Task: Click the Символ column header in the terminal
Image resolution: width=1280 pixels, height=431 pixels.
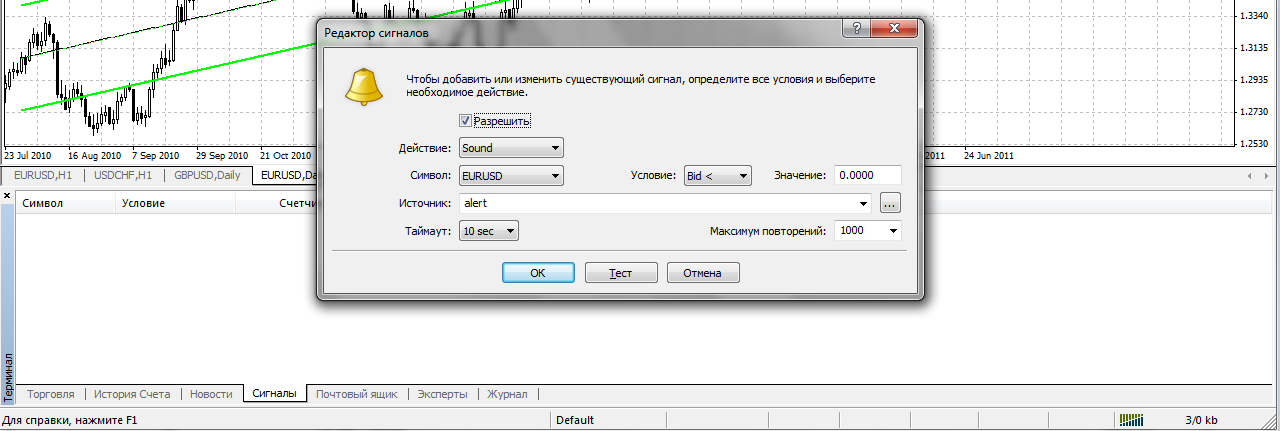Action: click(66, 203)
